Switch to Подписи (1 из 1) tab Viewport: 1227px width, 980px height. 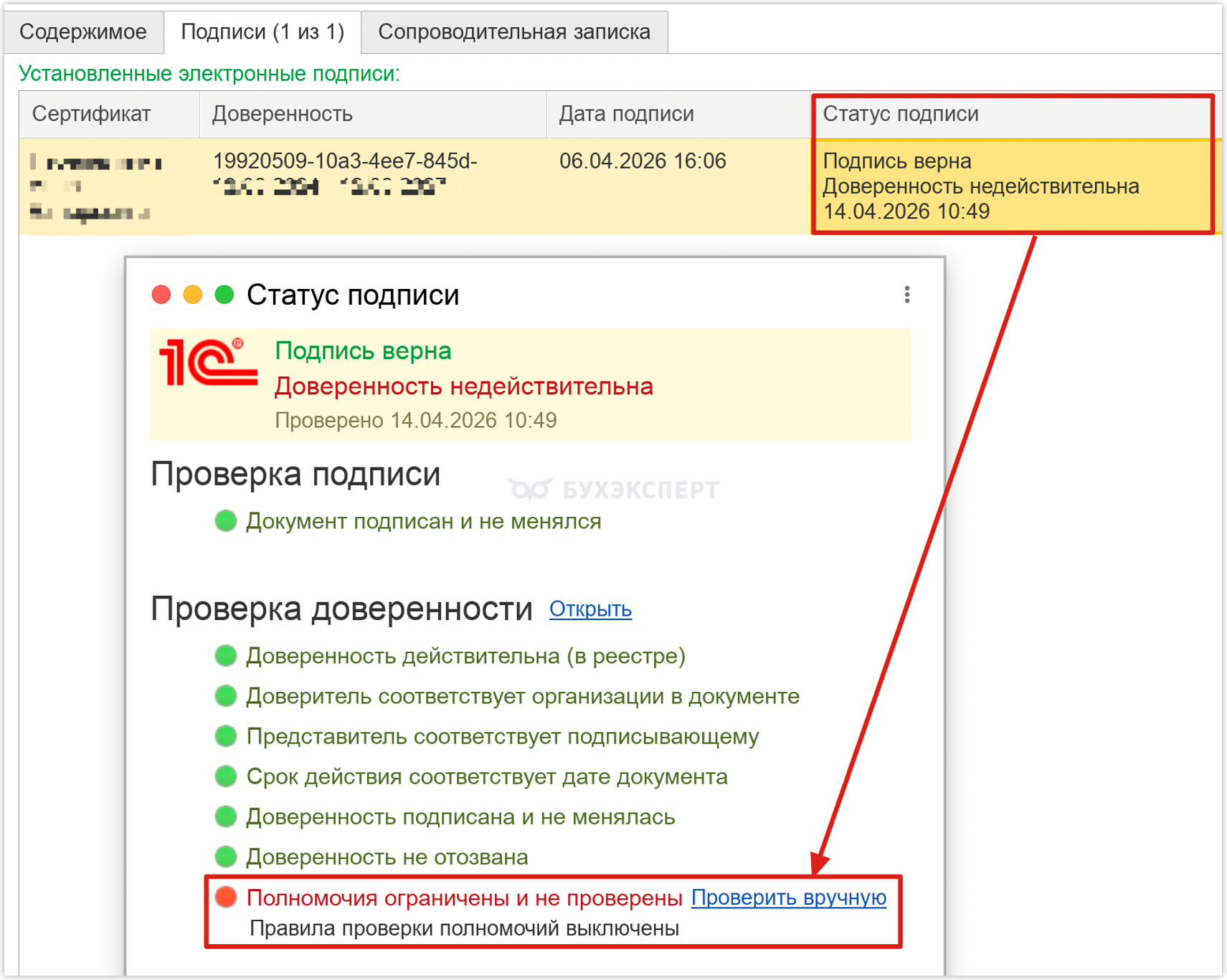pyautogui.click(x=262, y=32)
